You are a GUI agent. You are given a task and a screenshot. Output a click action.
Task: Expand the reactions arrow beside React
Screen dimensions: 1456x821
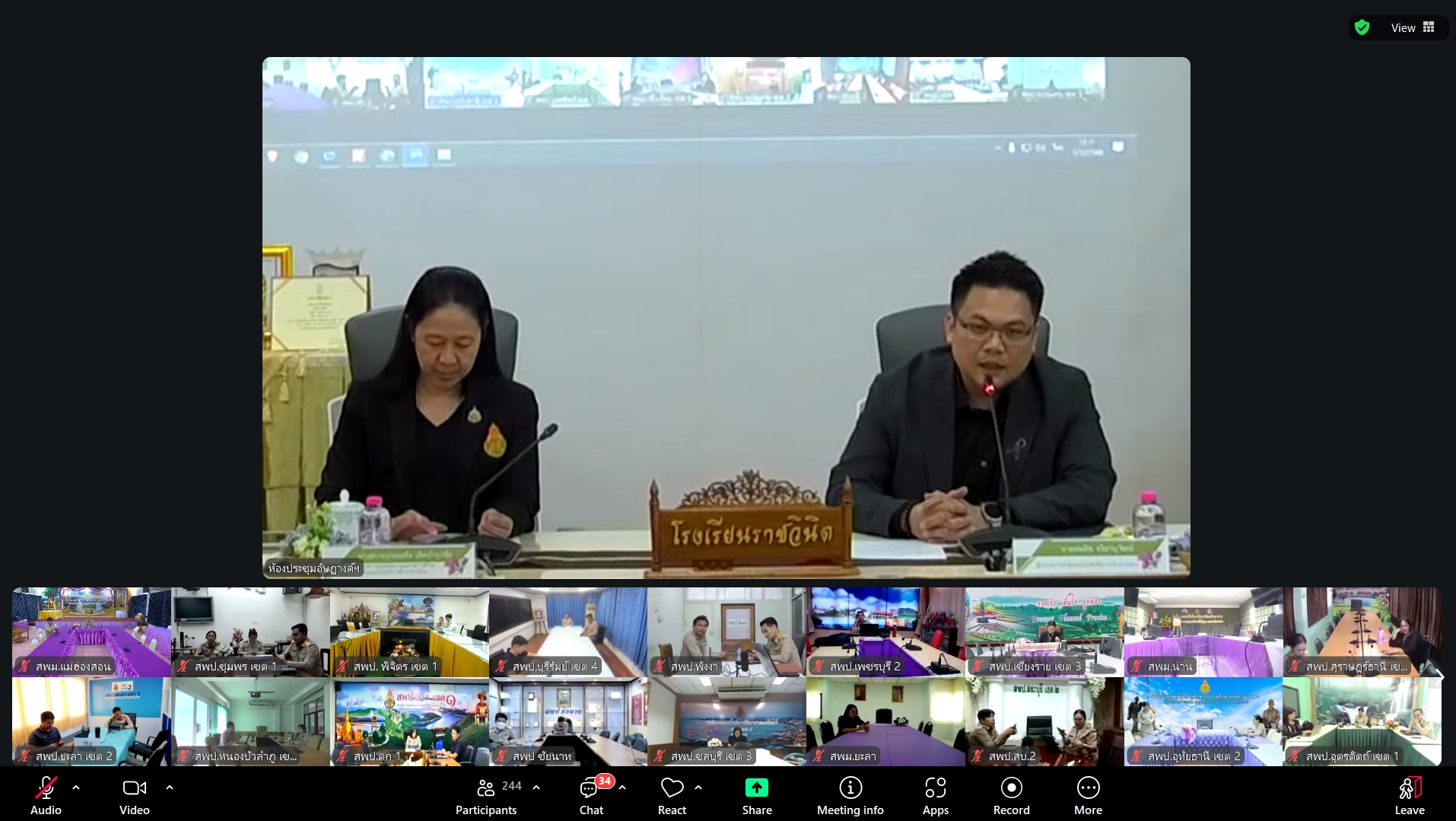[698, 788]
